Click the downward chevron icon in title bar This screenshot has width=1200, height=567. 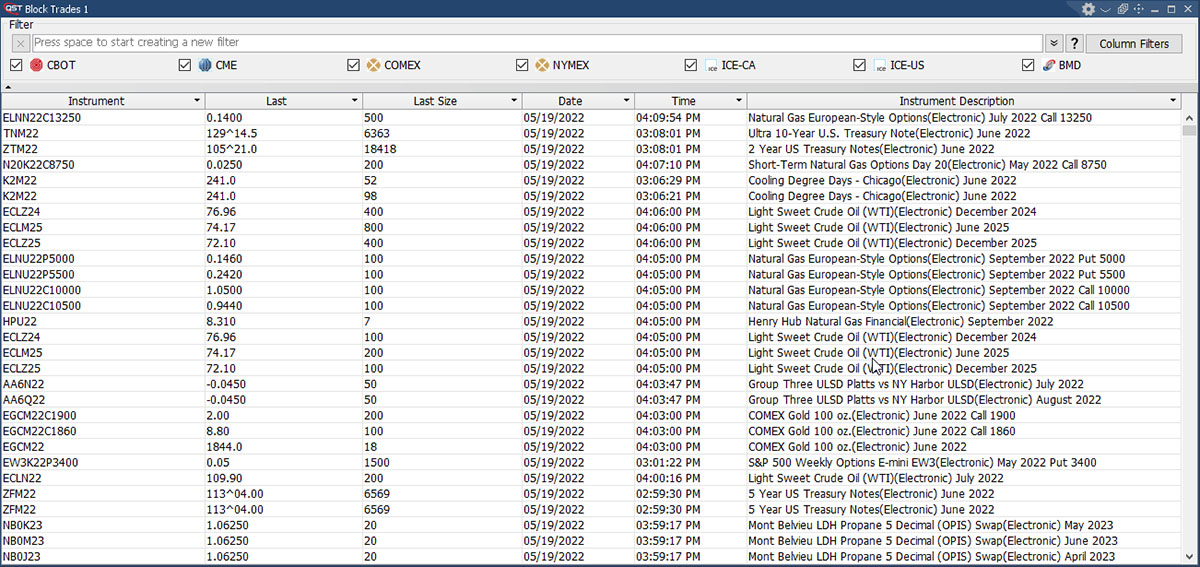(x=1105, y=9)
